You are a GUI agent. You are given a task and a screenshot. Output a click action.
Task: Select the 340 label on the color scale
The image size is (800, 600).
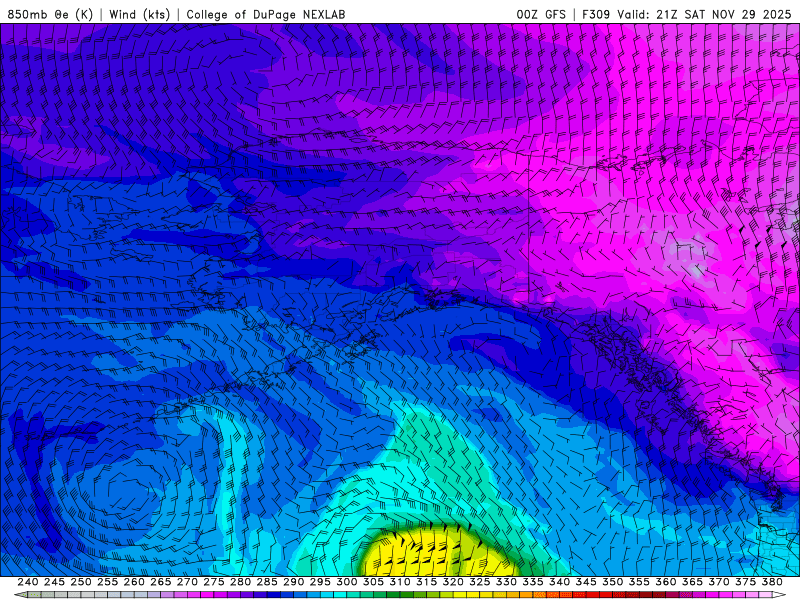click(559, 582)
